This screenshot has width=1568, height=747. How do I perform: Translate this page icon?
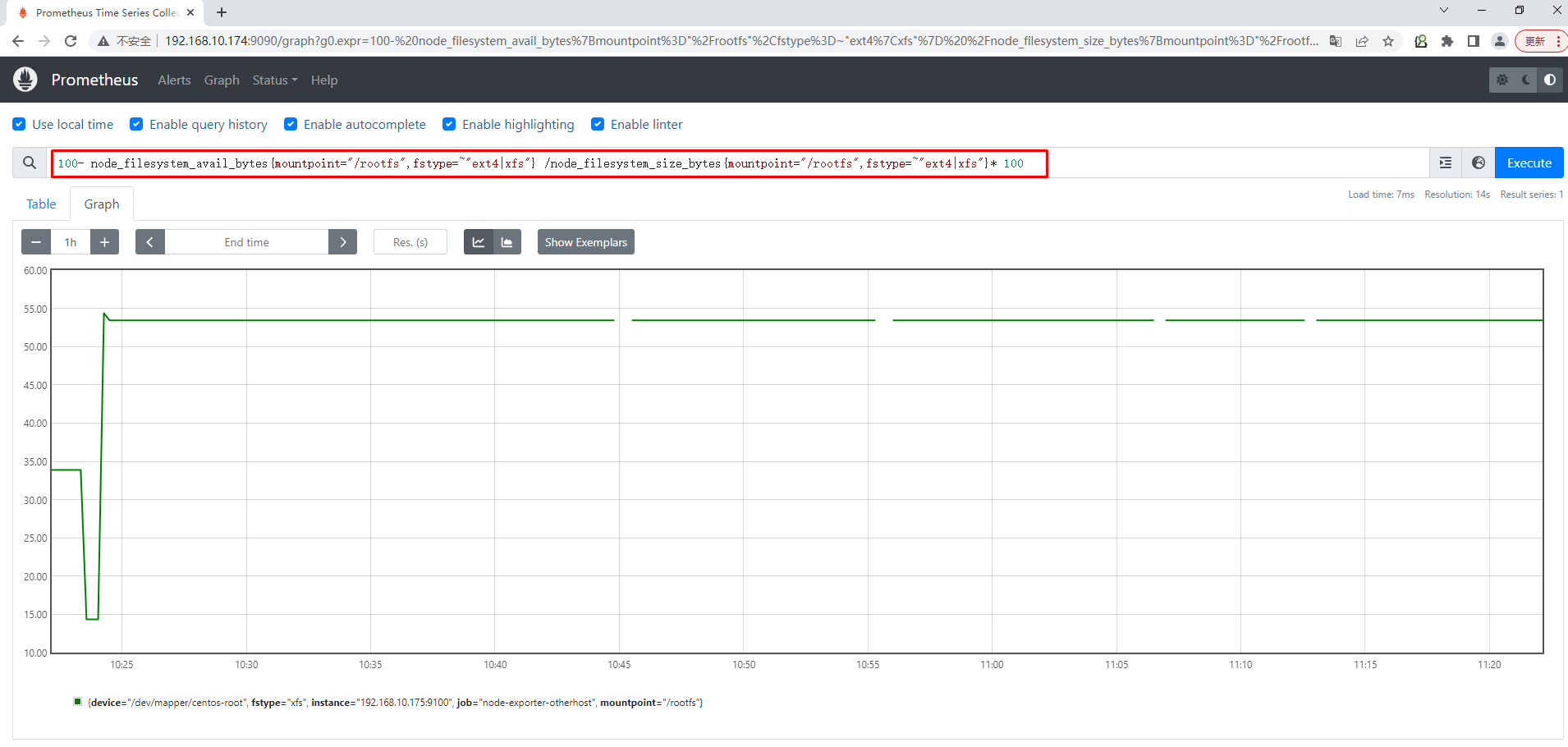pyautogui.click(x=1336, y=41)
